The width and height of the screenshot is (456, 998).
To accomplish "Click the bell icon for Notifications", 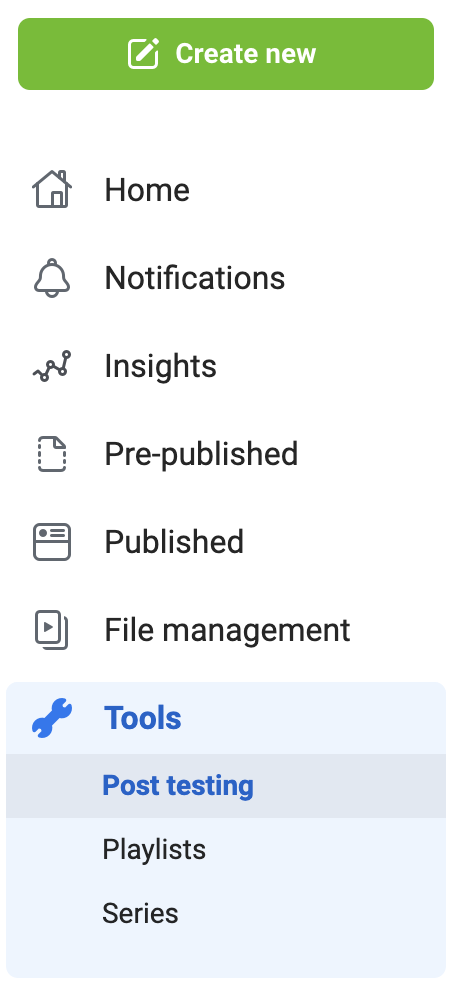I will (x=52, y=278).
